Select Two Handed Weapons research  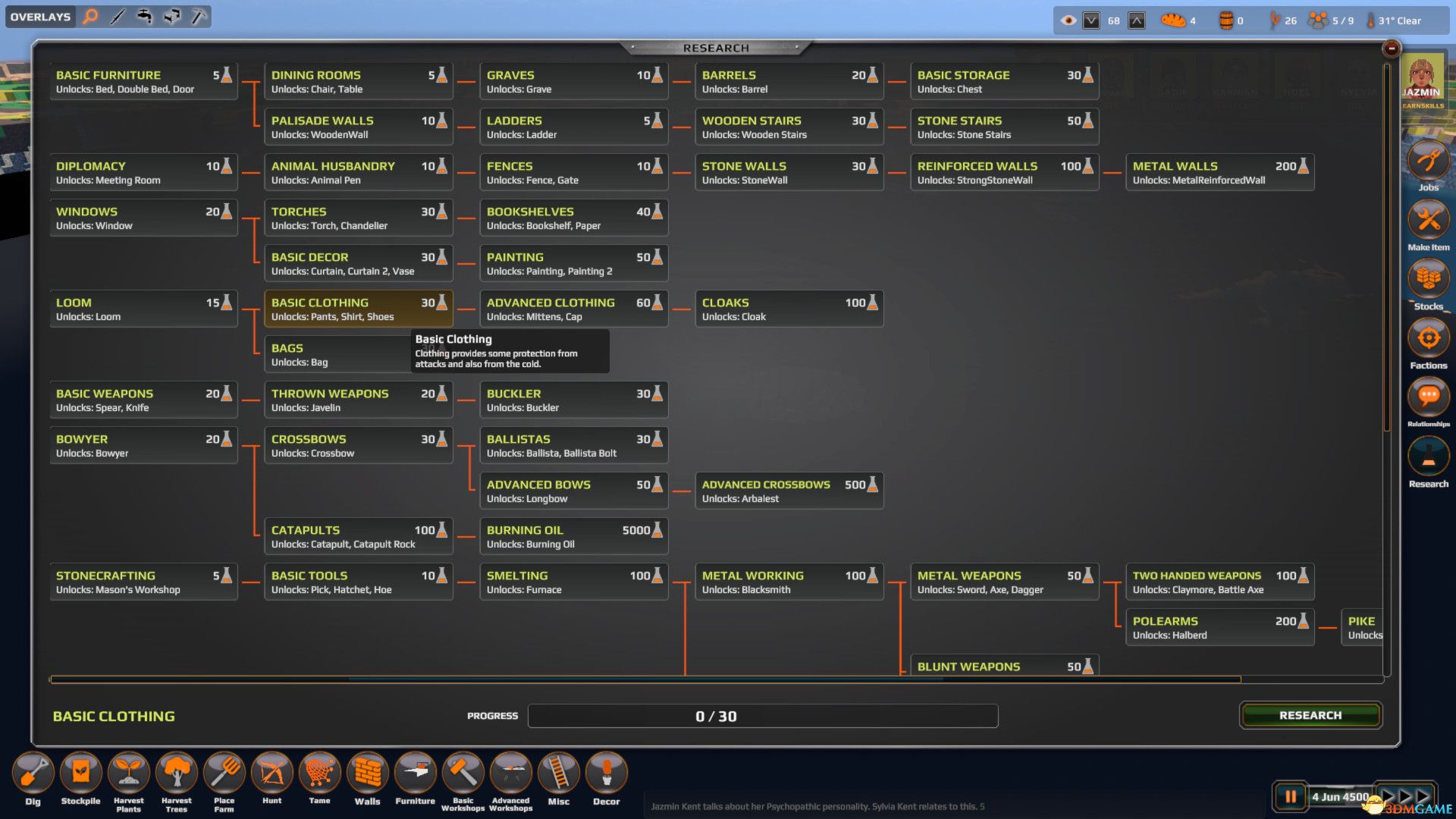1220,582
